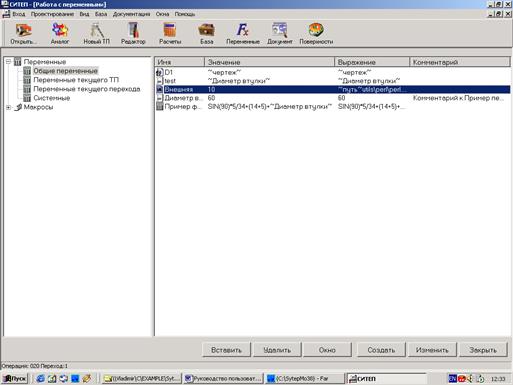Select the D1 variable row icon
Viewport: 513px width, 385px height.
[160, 72]
